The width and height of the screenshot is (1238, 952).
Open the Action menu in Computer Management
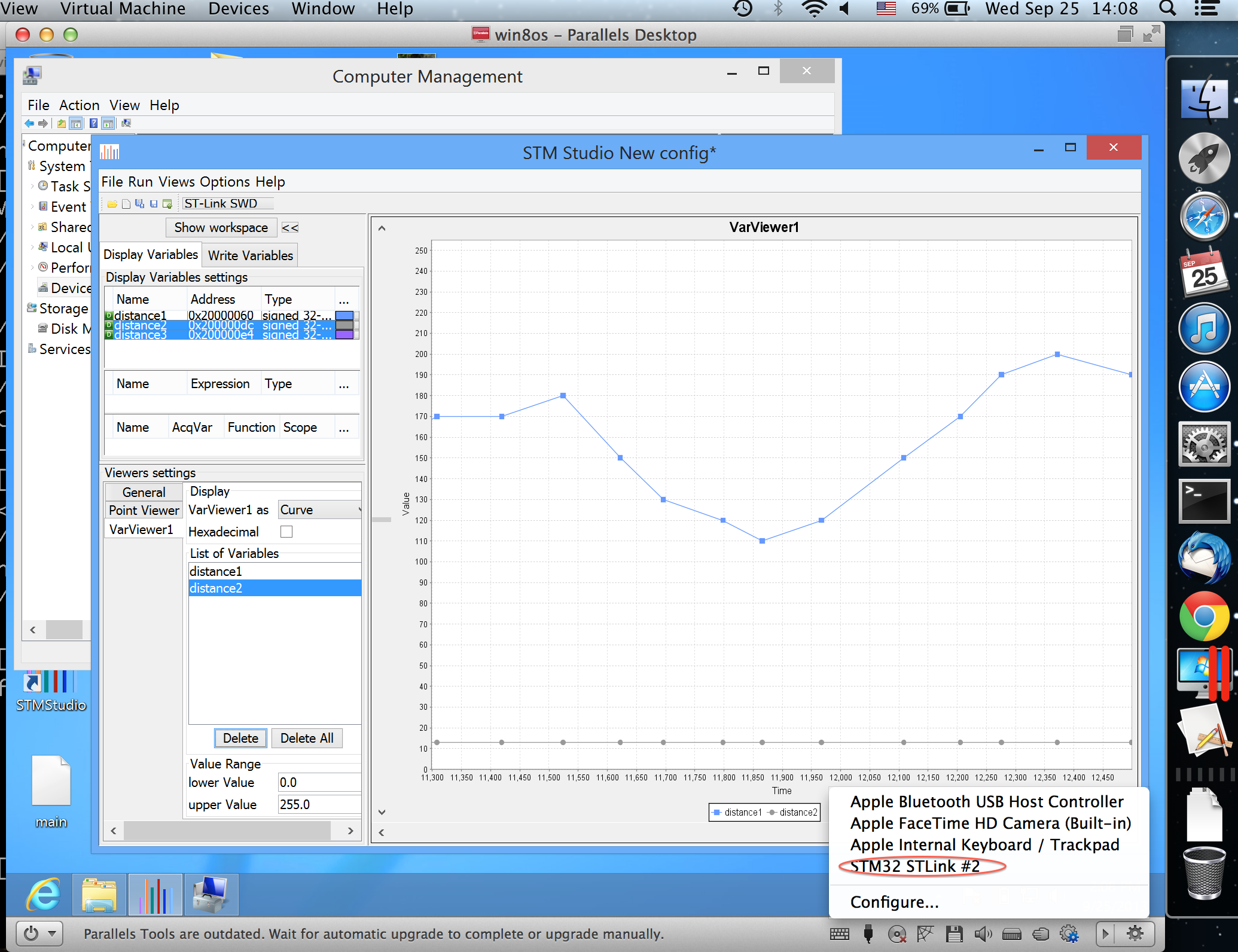[x=79, y=105]
